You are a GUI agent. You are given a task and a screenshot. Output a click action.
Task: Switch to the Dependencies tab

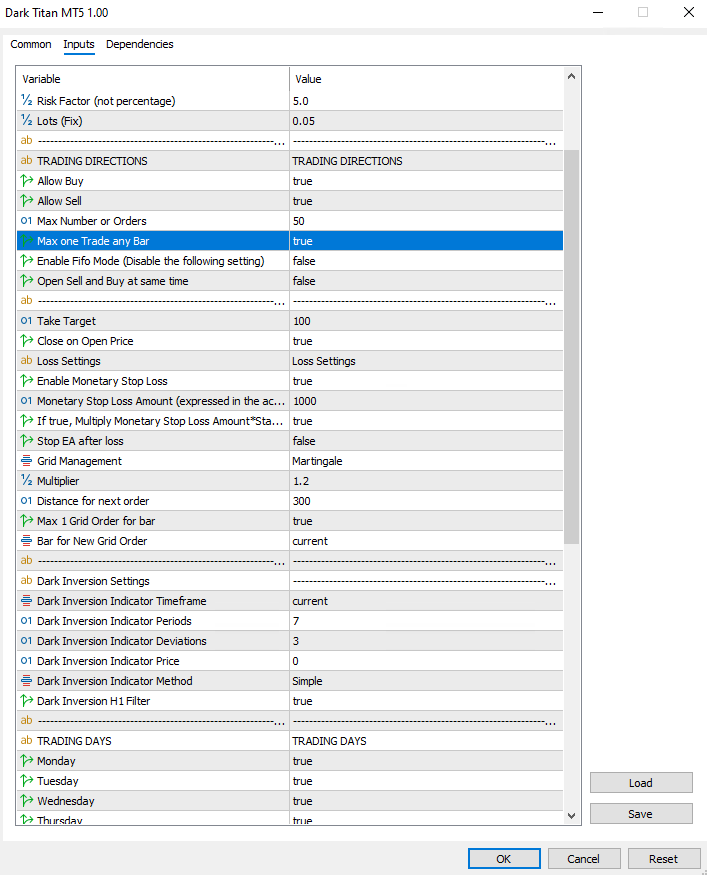(139, 44)
